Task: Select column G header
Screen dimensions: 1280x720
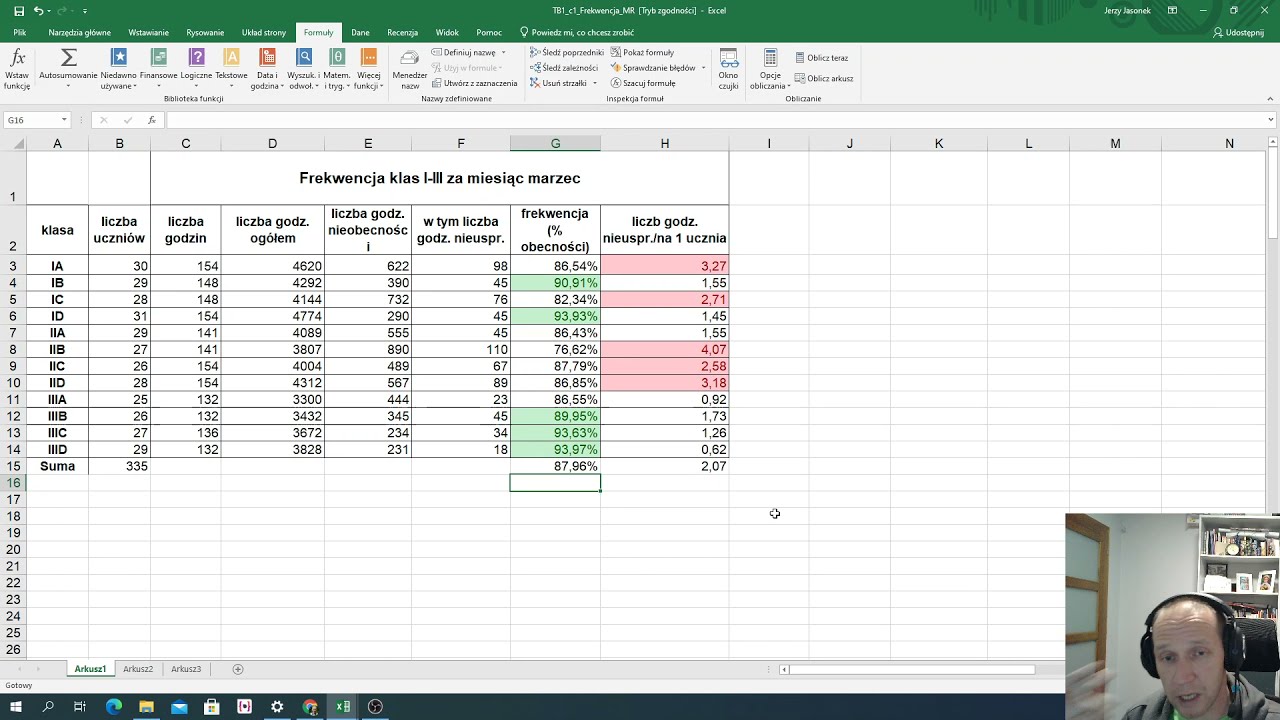Action: [x=555, y=144]
